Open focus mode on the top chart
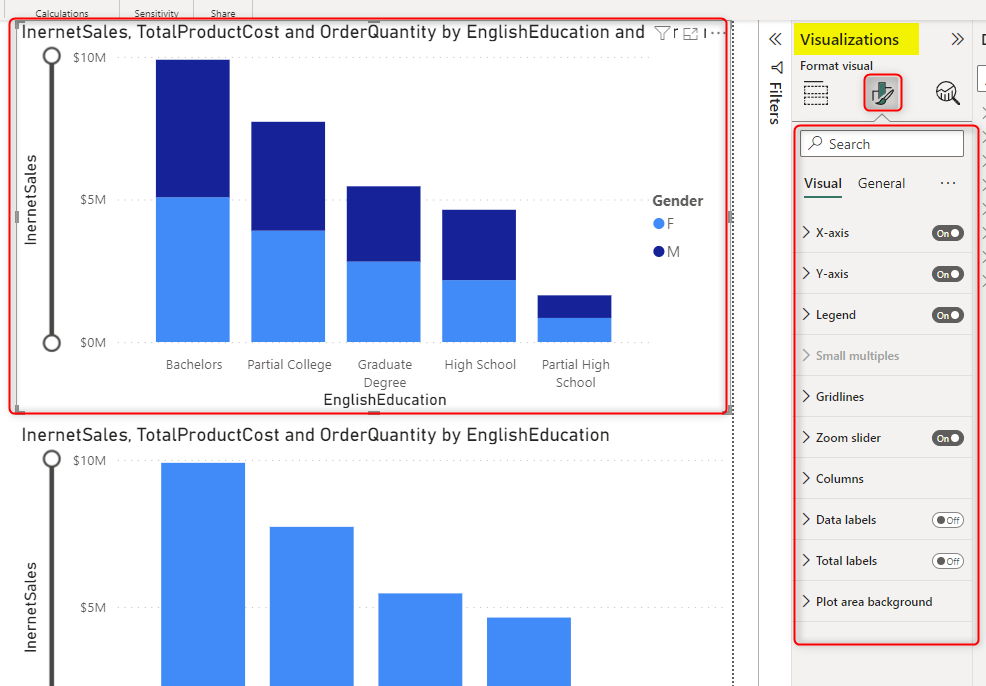 [x=690, y=33]
